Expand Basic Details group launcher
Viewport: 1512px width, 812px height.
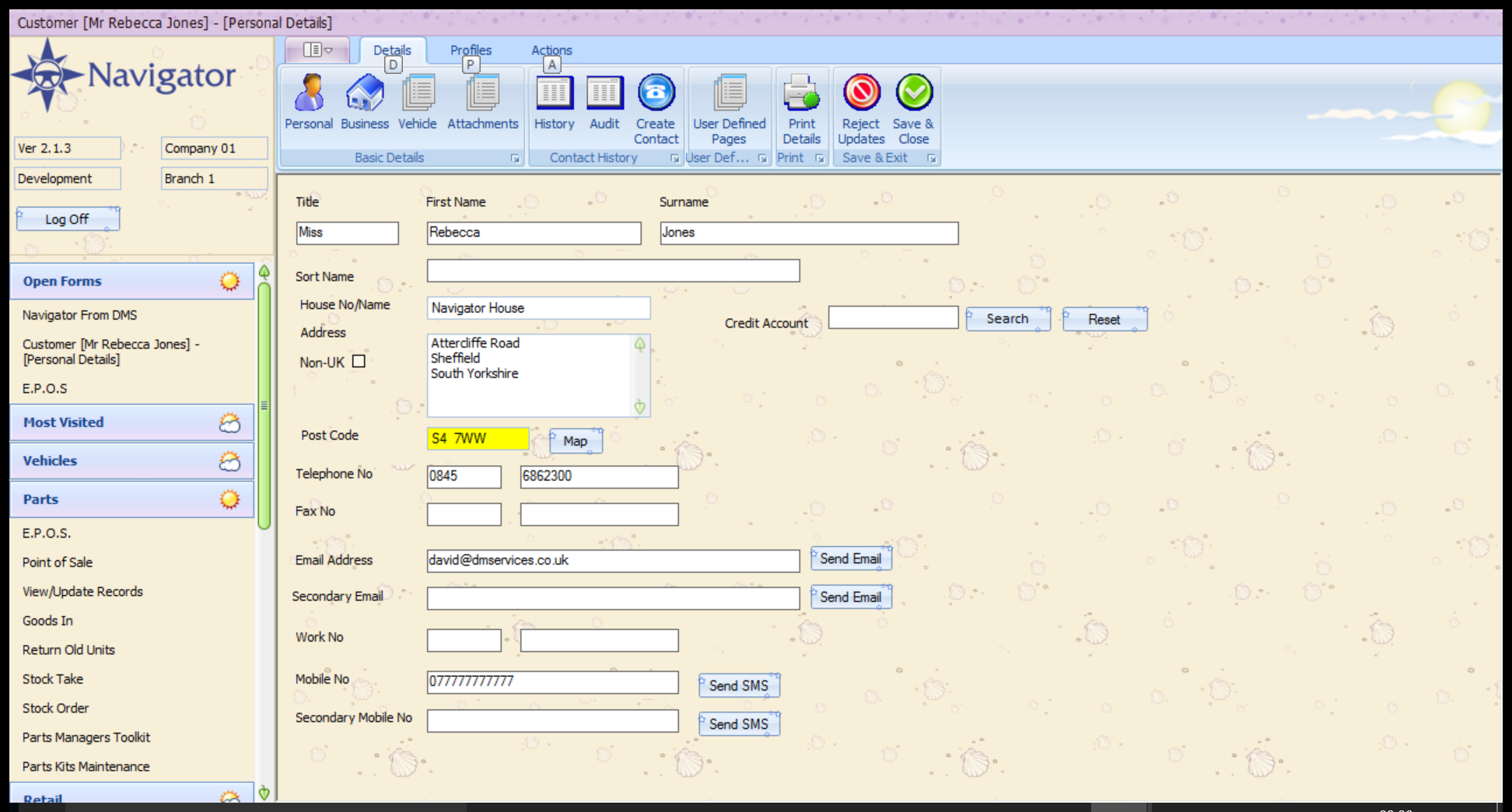[x=515, y=158]
